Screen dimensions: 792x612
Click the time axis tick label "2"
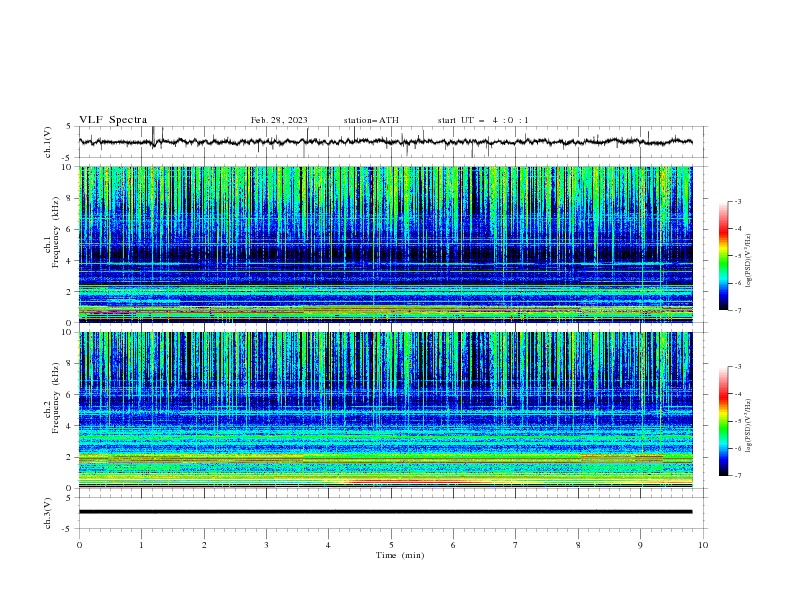pos(204,545)
